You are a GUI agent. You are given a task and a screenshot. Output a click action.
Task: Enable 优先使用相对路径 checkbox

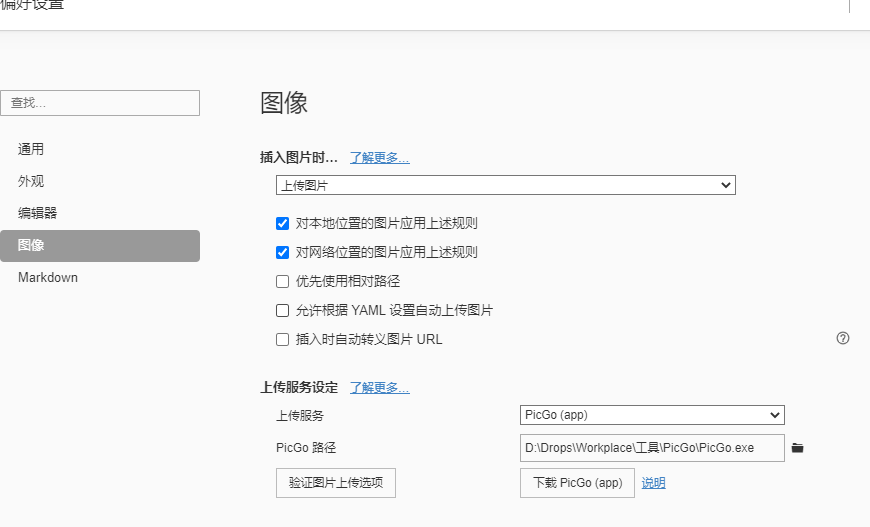[283, 281]
